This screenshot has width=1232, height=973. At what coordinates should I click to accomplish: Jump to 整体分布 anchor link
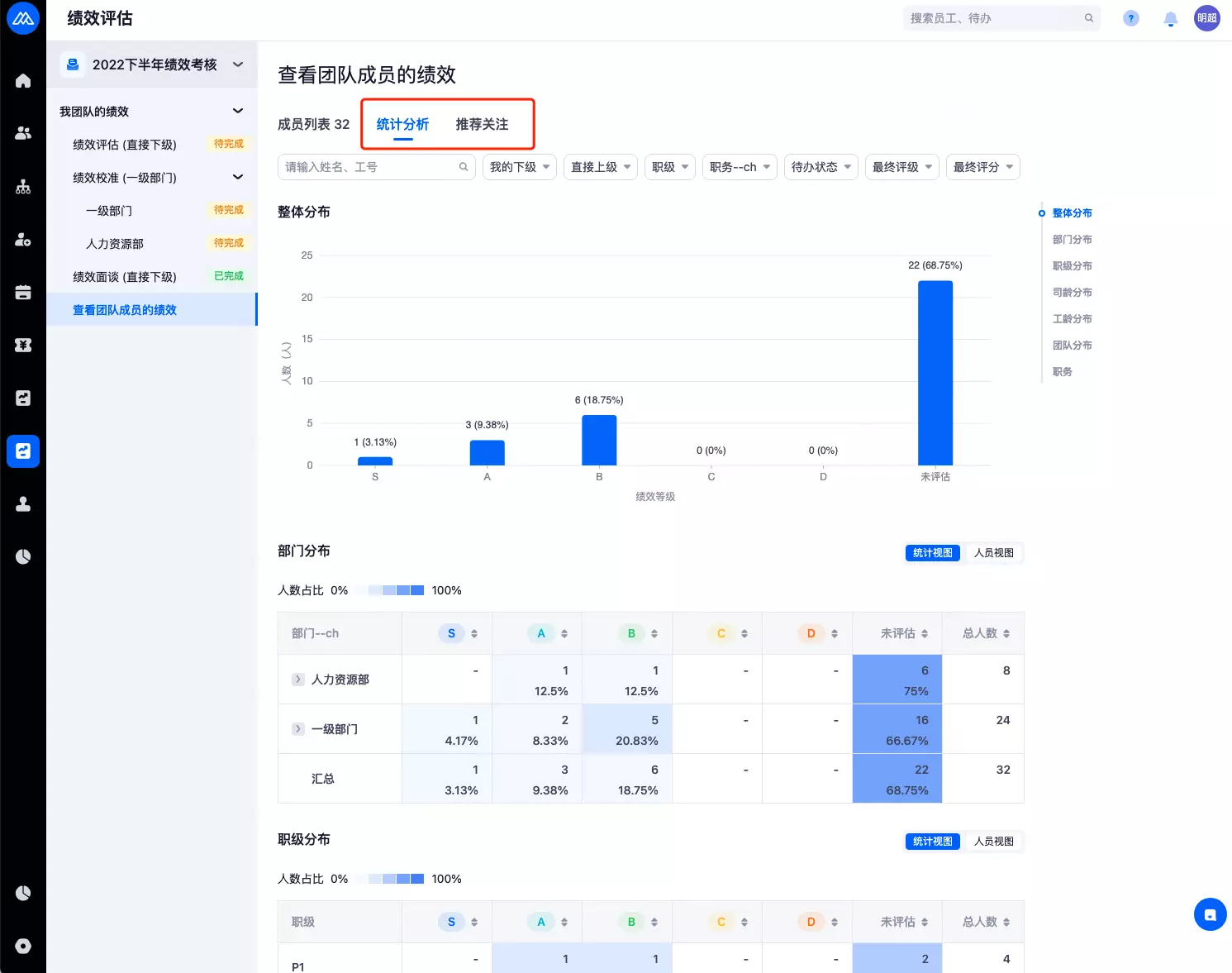pyautogui.click(x=1072, y=213)
